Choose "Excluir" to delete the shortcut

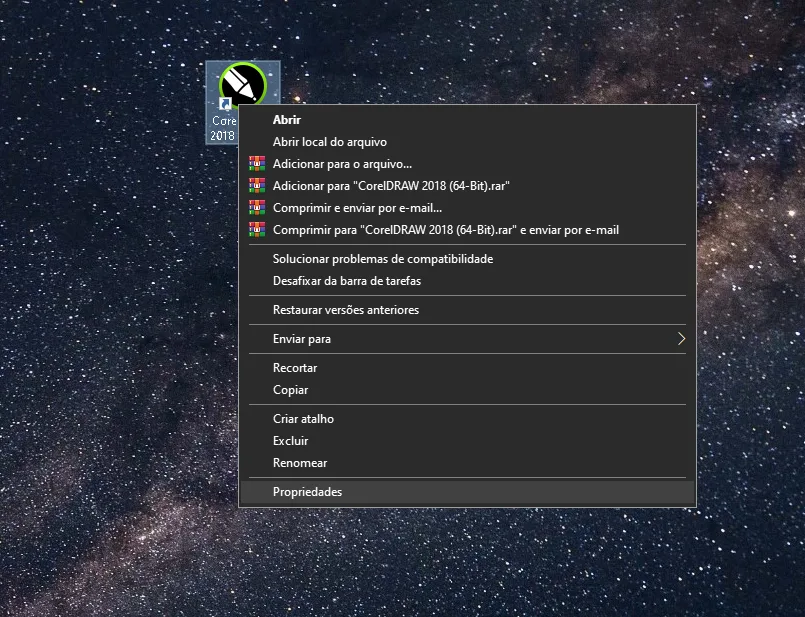click(290, 441)
